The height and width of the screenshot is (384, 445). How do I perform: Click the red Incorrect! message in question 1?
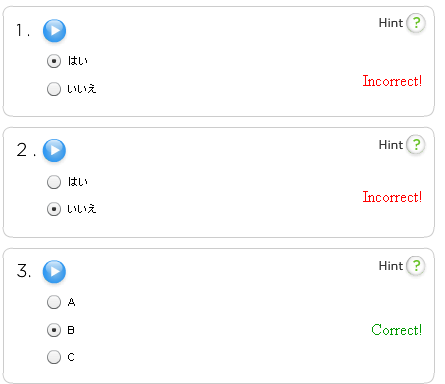[x=392, y=81]
